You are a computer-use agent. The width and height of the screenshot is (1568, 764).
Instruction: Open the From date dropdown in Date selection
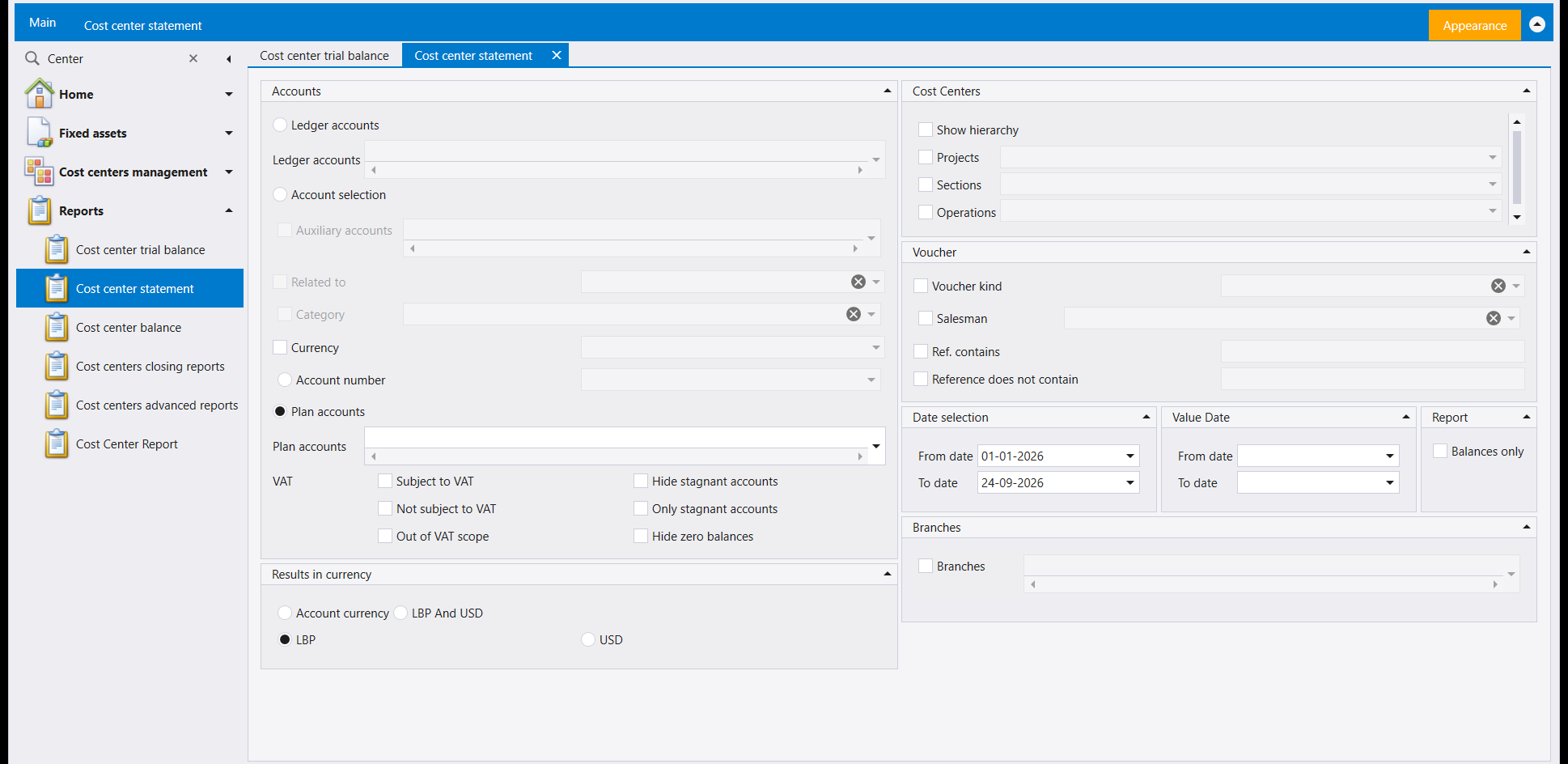pyautogui.click(x=1130, y=456)
